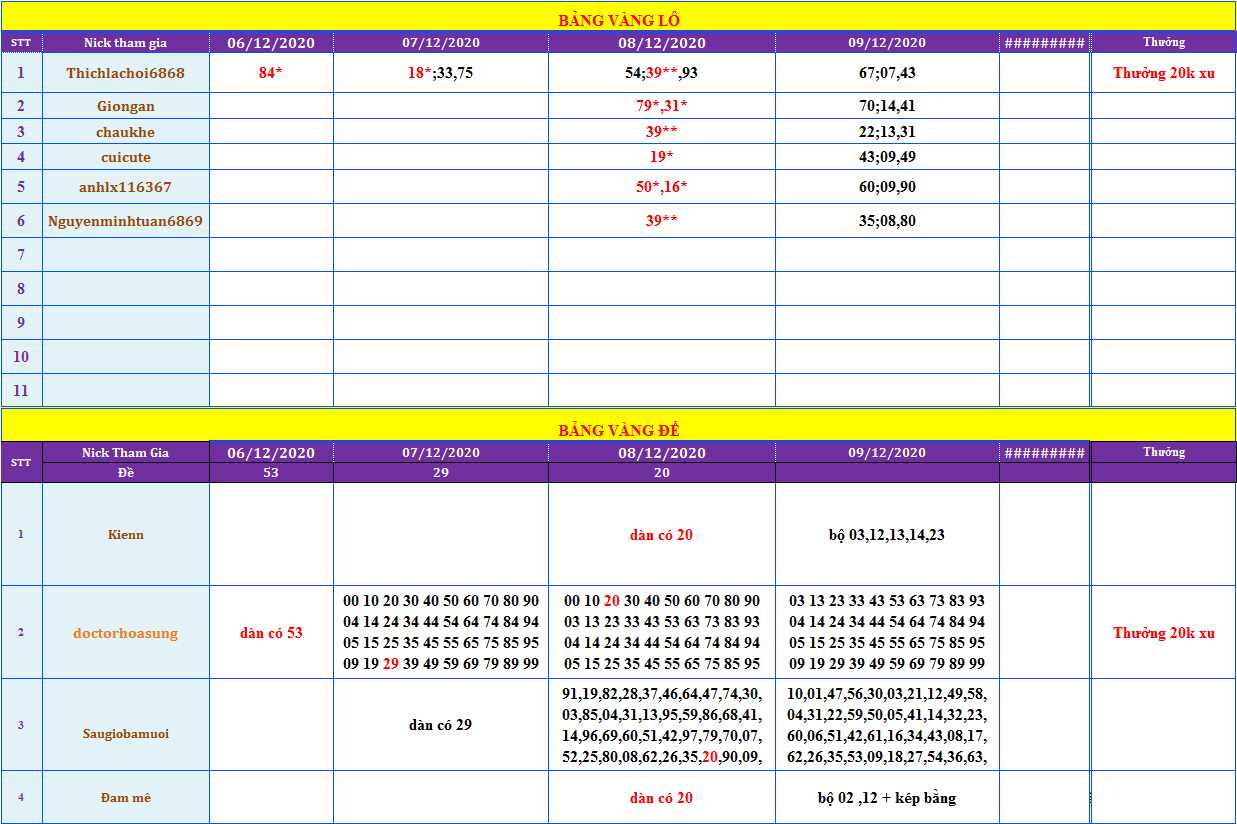The width and height of the screenshot is (1237, 824).
Task: Select the cell "60;09,90"
Action: point(887,187)
